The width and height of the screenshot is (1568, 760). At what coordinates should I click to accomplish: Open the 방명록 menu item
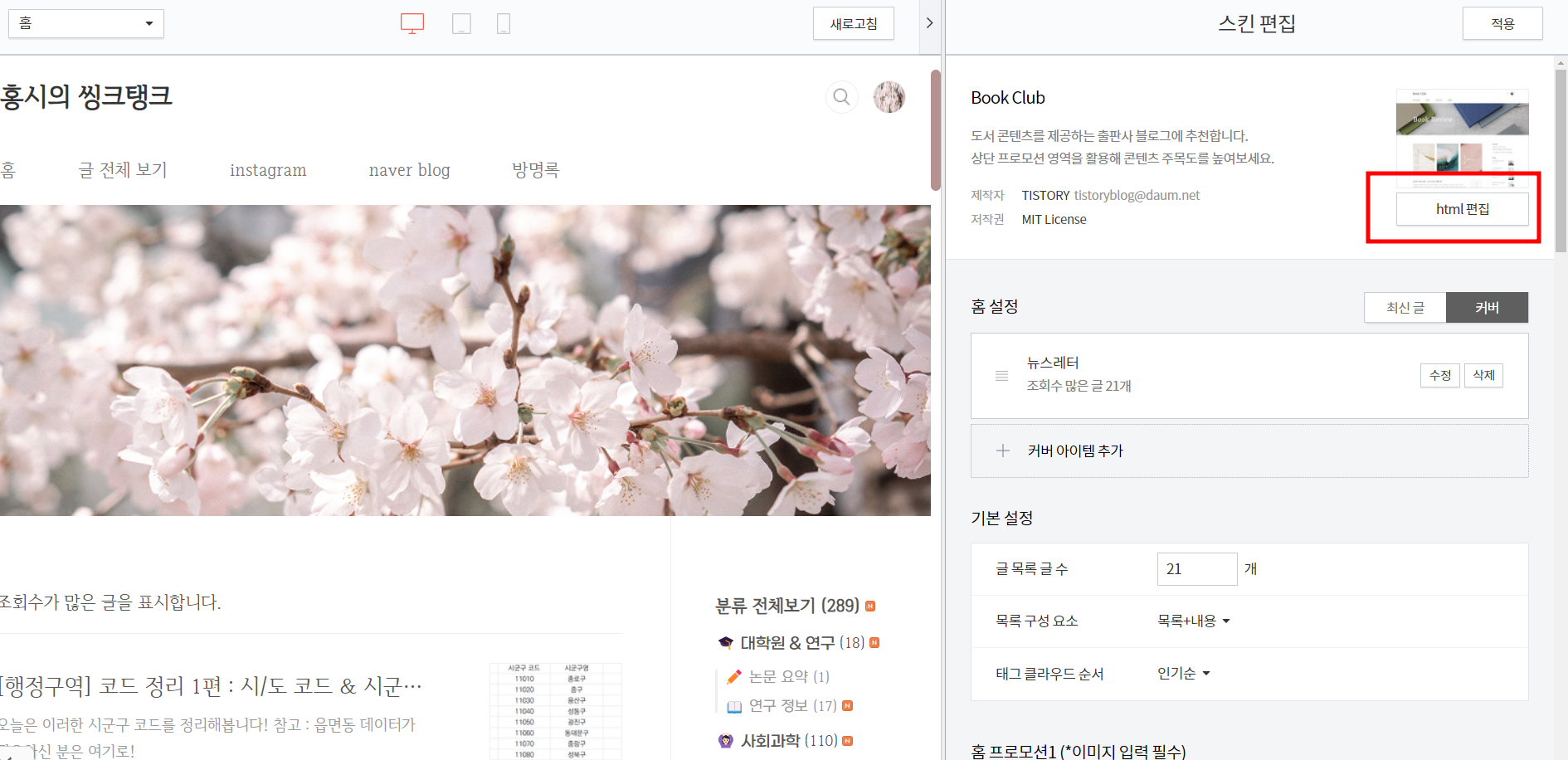click(536, 170)
